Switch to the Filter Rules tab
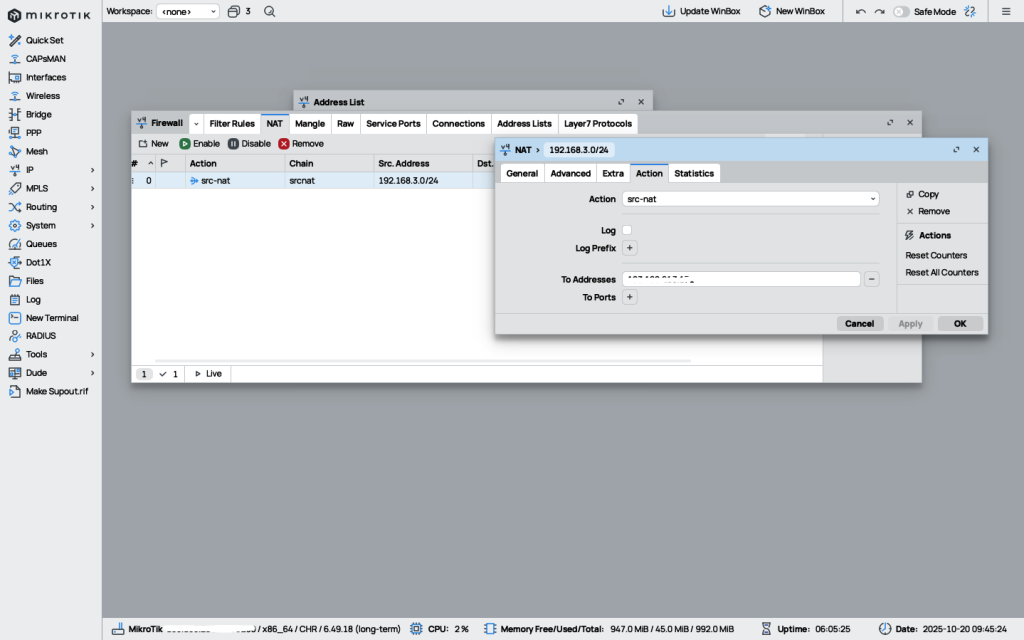 [232, 124]
